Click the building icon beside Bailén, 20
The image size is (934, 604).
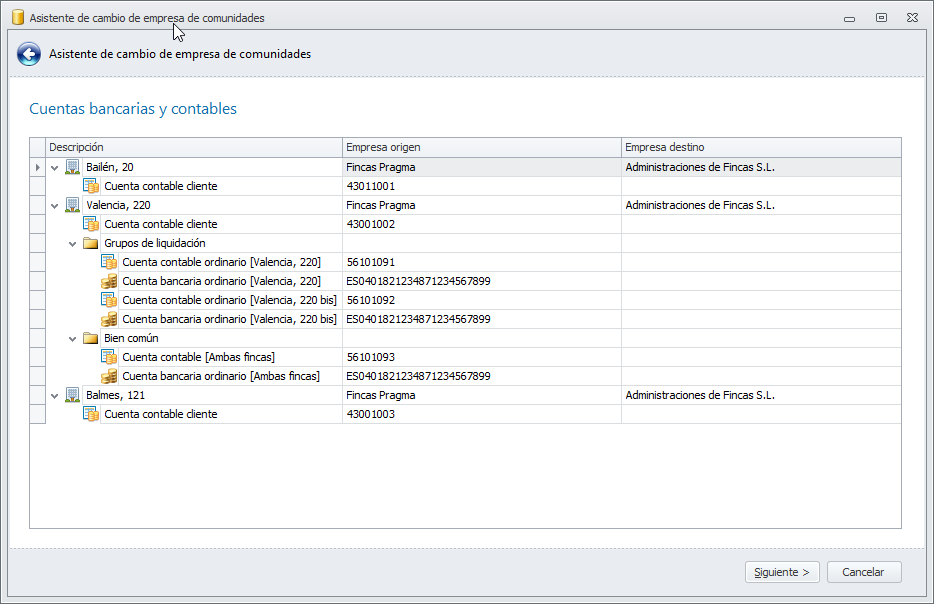coord(73,167)
